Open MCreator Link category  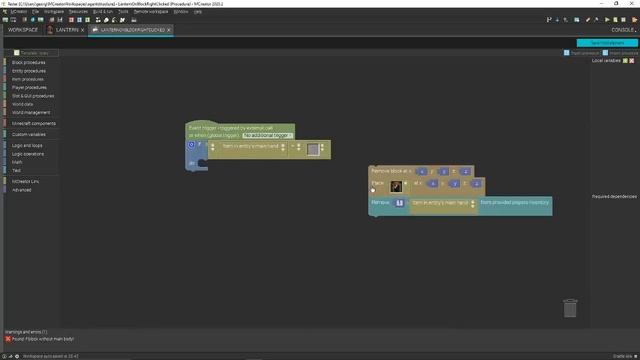click(25, 181)
